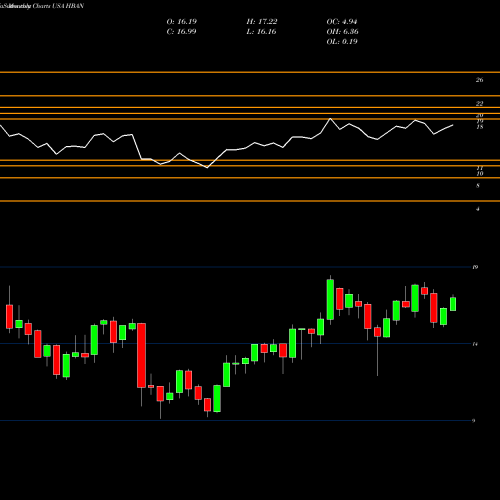Screen dimensions: 500x500
Task: Click the tall red candle that drops to 11
Action: pyautogui.click(x=141, y=355)
